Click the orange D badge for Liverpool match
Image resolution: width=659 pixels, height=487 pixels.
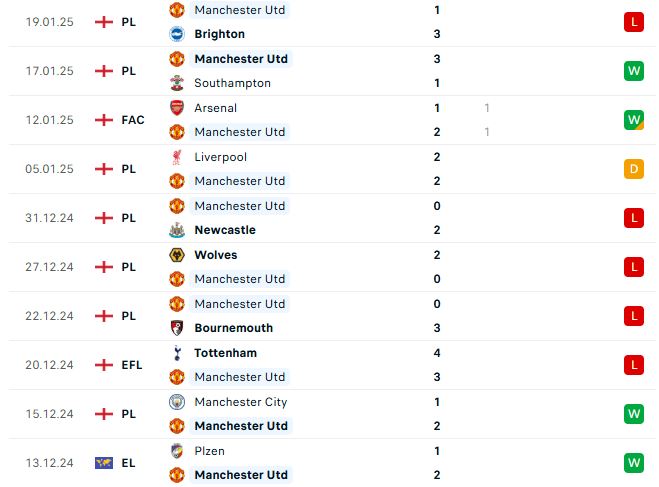634,169
